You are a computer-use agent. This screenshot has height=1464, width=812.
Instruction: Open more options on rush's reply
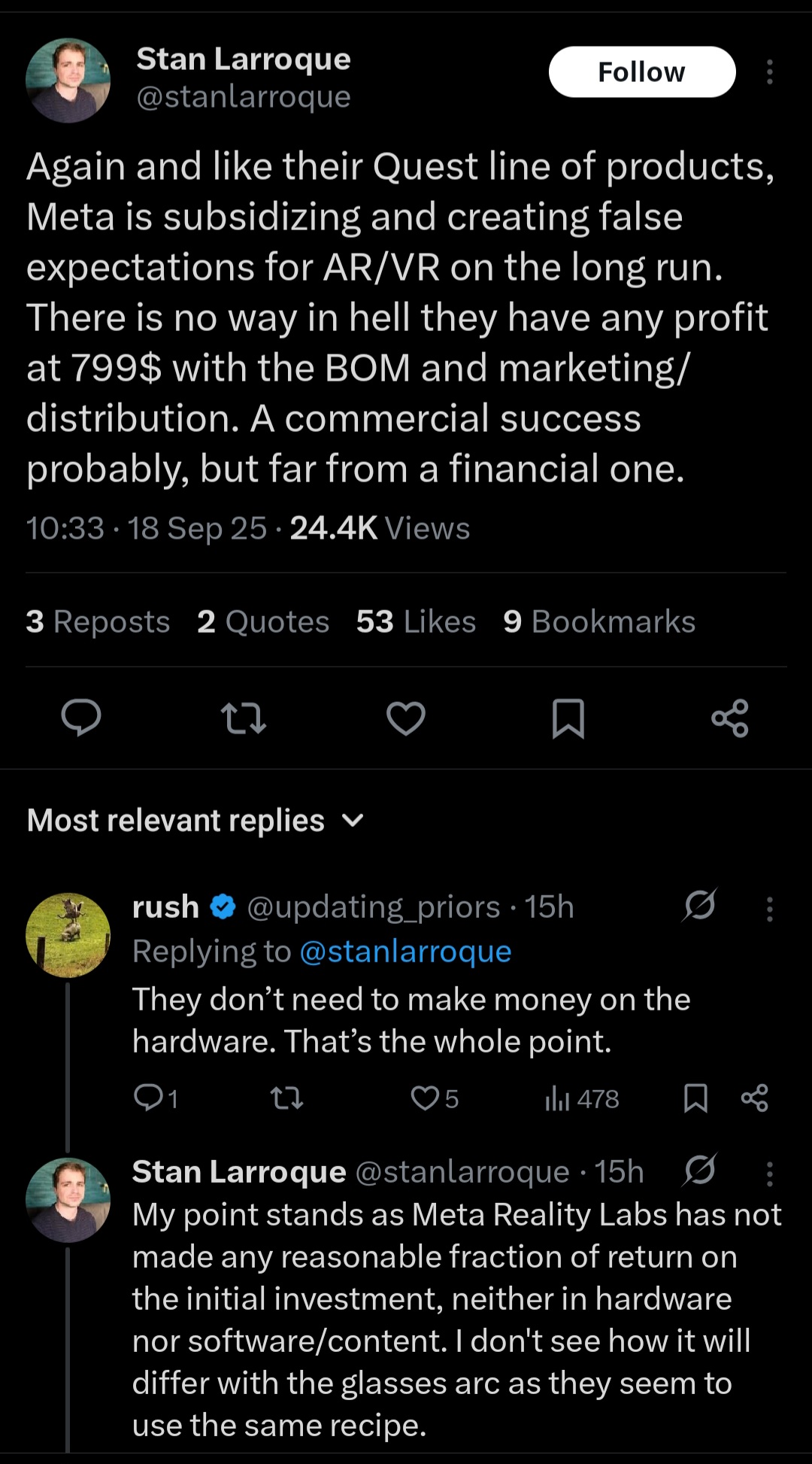pos(769,909)
